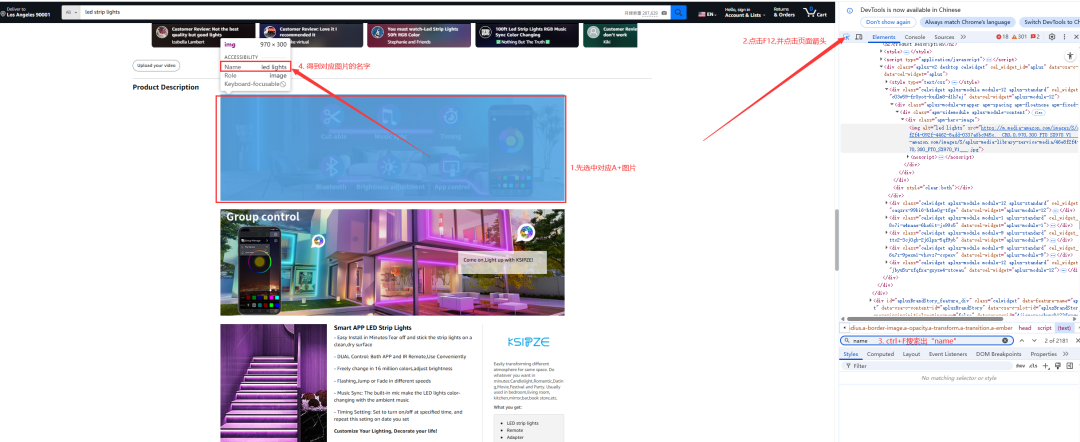This screenshot has height=442, width=1080.
Task: Show the 2 issues flag counter
Action: (1035, 36)
